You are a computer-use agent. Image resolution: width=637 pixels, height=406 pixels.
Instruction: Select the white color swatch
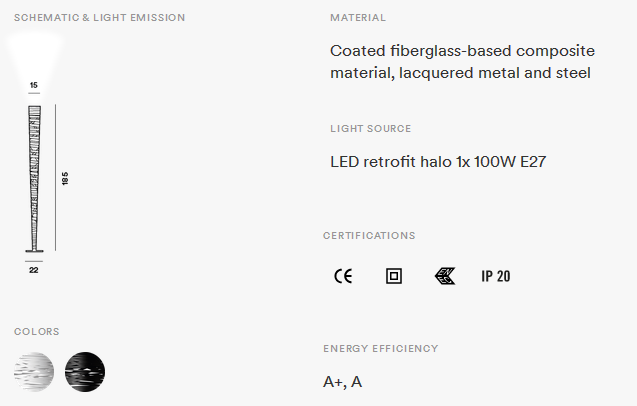(34, 372)
